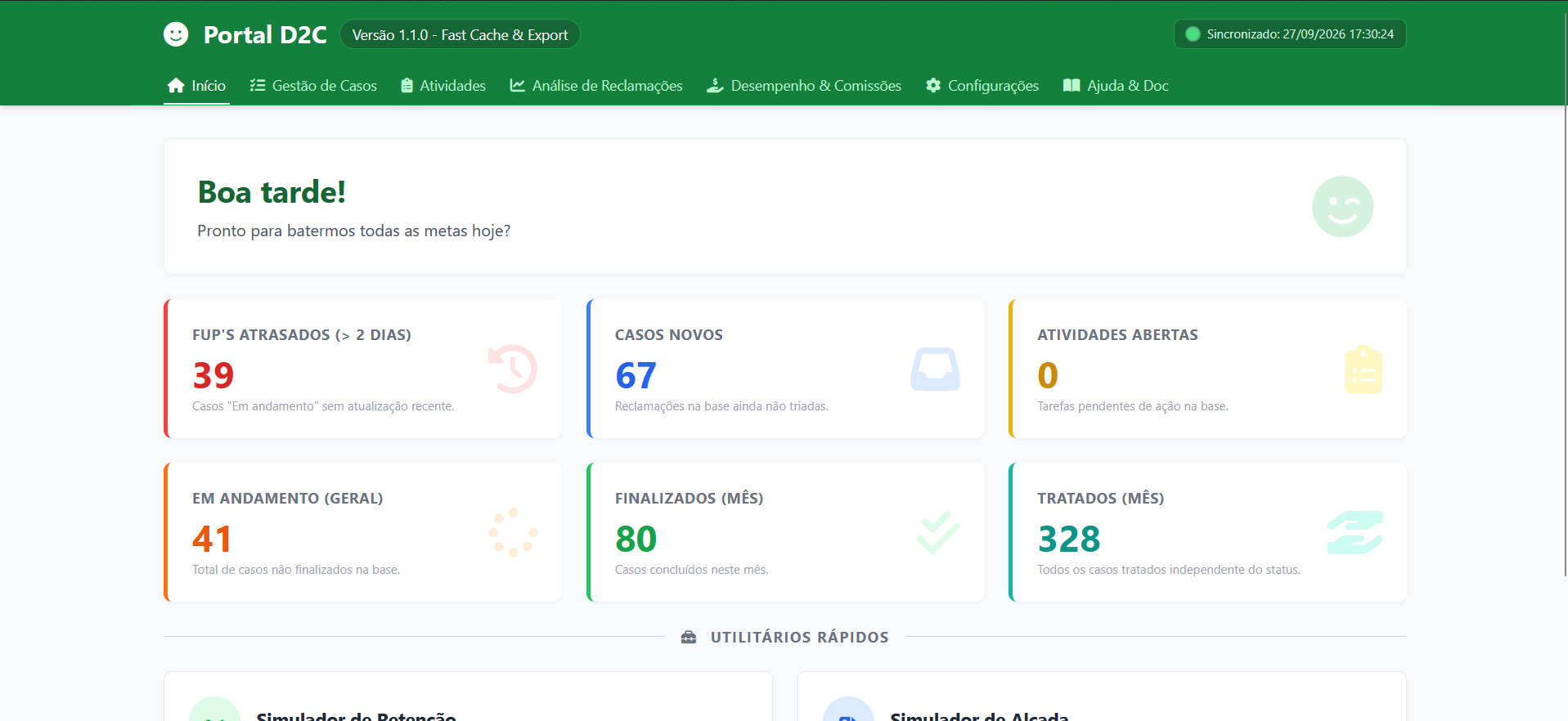Image resolution: width=1568 pixels, height=721 pixels.
Task: Click the toolbox icon beside Utilitários Rápidos
Action: click(689, 637)
